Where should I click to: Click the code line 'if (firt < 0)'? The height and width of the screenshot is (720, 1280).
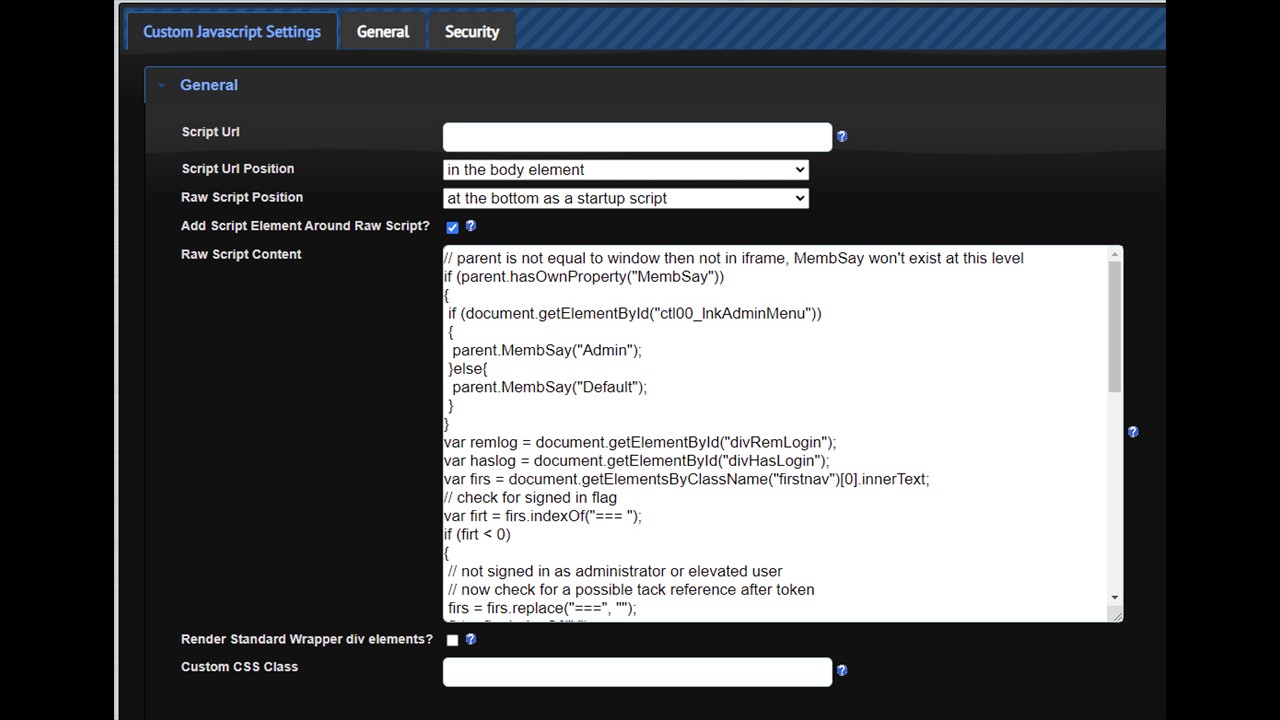coord(477,535)
